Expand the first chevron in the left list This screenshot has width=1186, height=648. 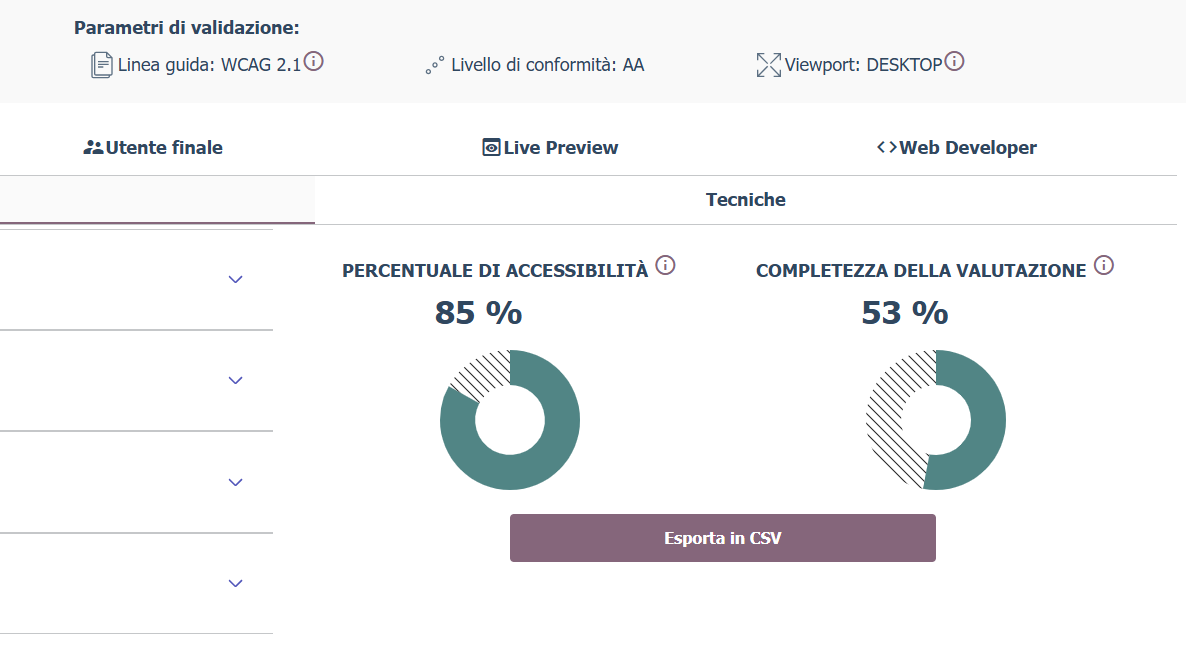click(x=236, y=279)
